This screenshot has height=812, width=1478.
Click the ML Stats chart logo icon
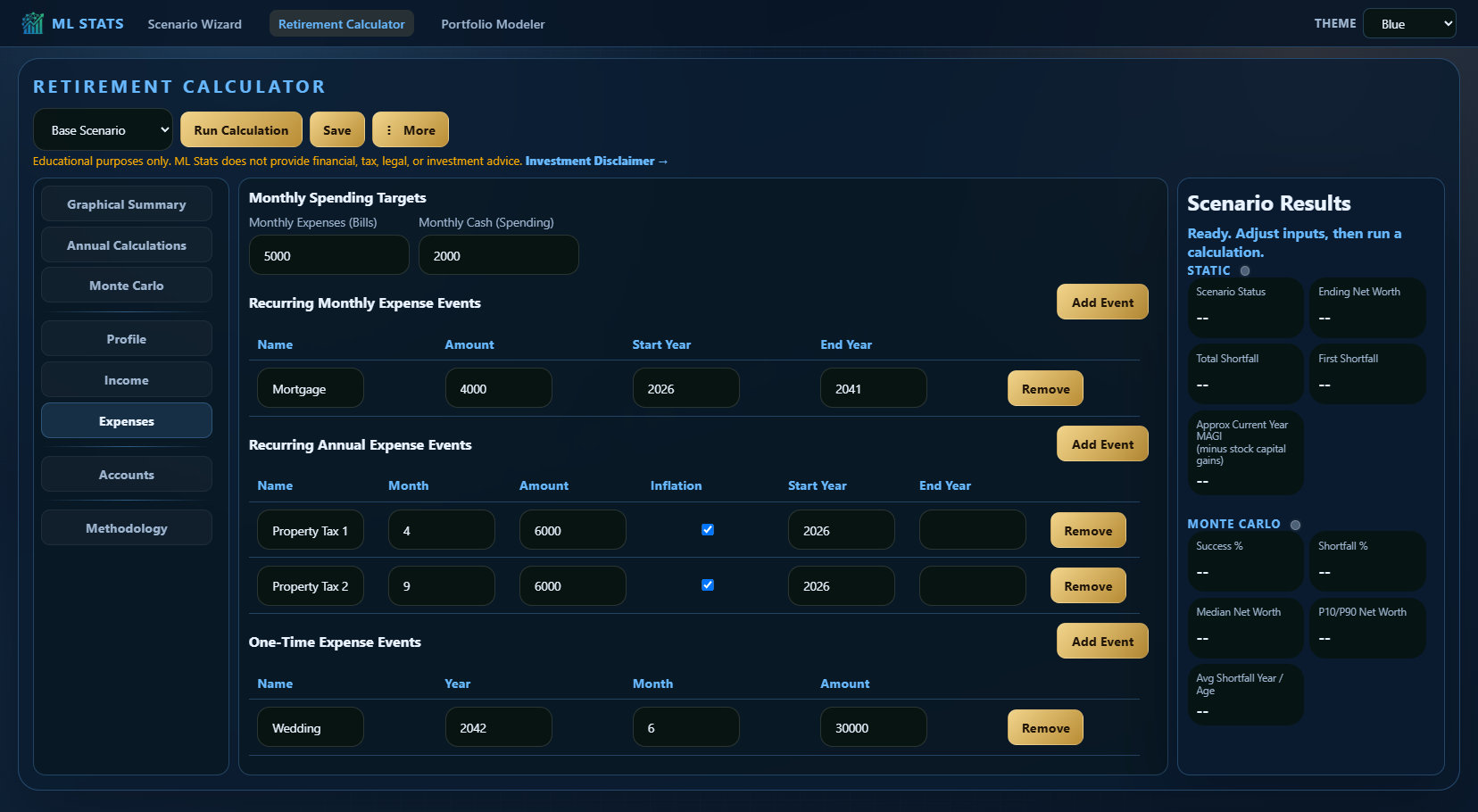click(x=33, y=23)
